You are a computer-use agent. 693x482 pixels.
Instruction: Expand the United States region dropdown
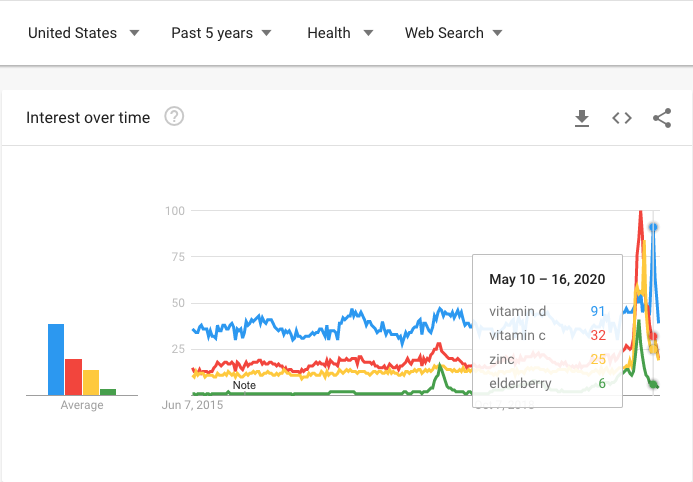coord(84,33)
